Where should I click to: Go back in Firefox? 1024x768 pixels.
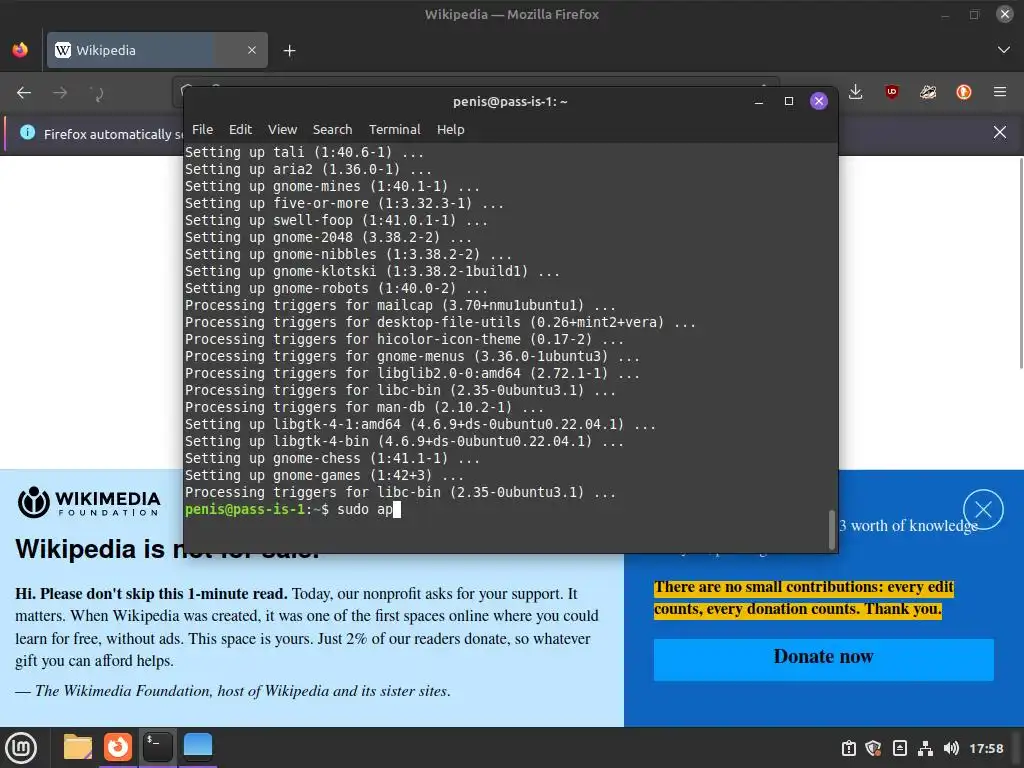coord(24,93)
